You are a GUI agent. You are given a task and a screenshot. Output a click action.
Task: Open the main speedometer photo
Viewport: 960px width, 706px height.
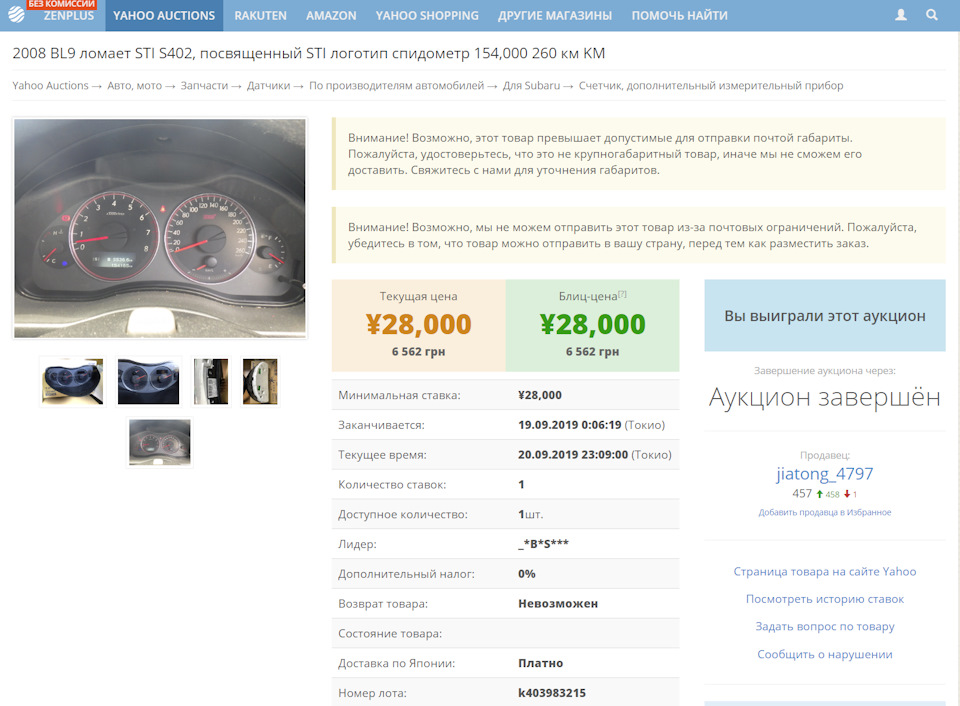pos(160,228)
